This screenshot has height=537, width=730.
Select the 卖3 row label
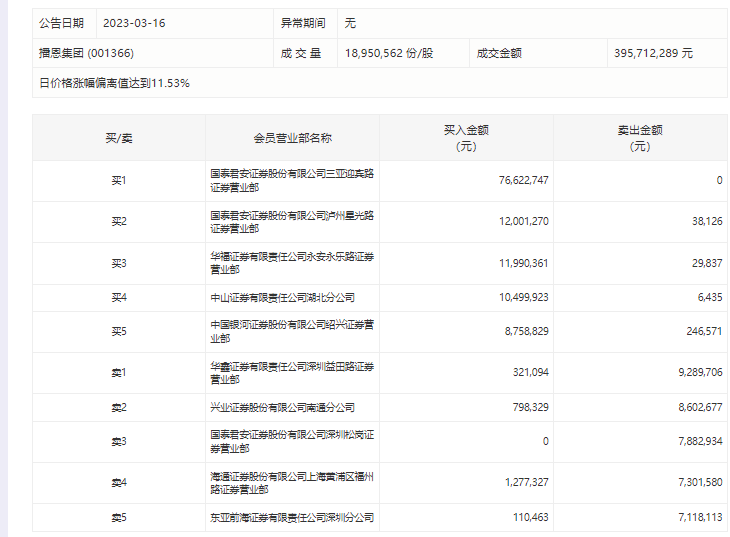click(x=119, y=442)
